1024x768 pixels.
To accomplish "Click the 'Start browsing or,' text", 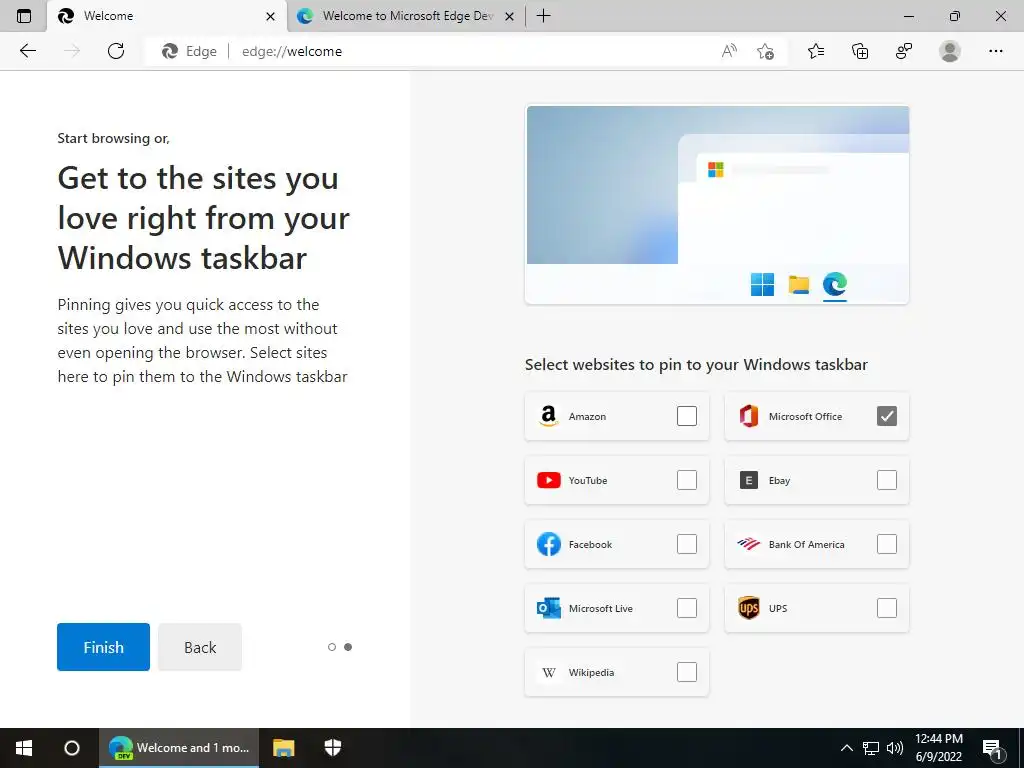I will [x=114, y=138].
